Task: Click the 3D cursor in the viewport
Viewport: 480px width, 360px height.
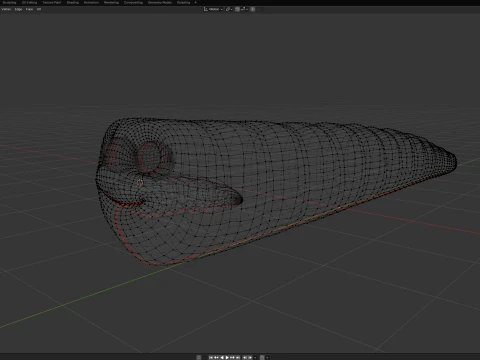Action: [140, 182]
